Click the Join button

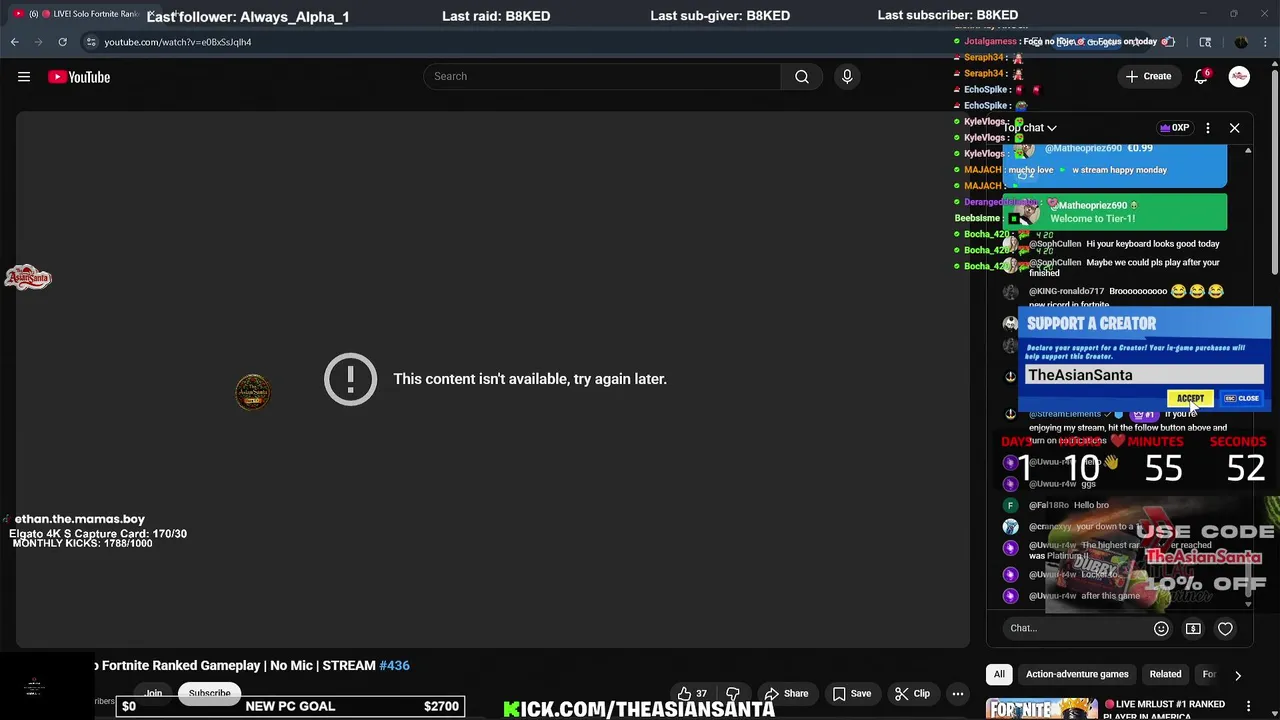pos(153,693)
